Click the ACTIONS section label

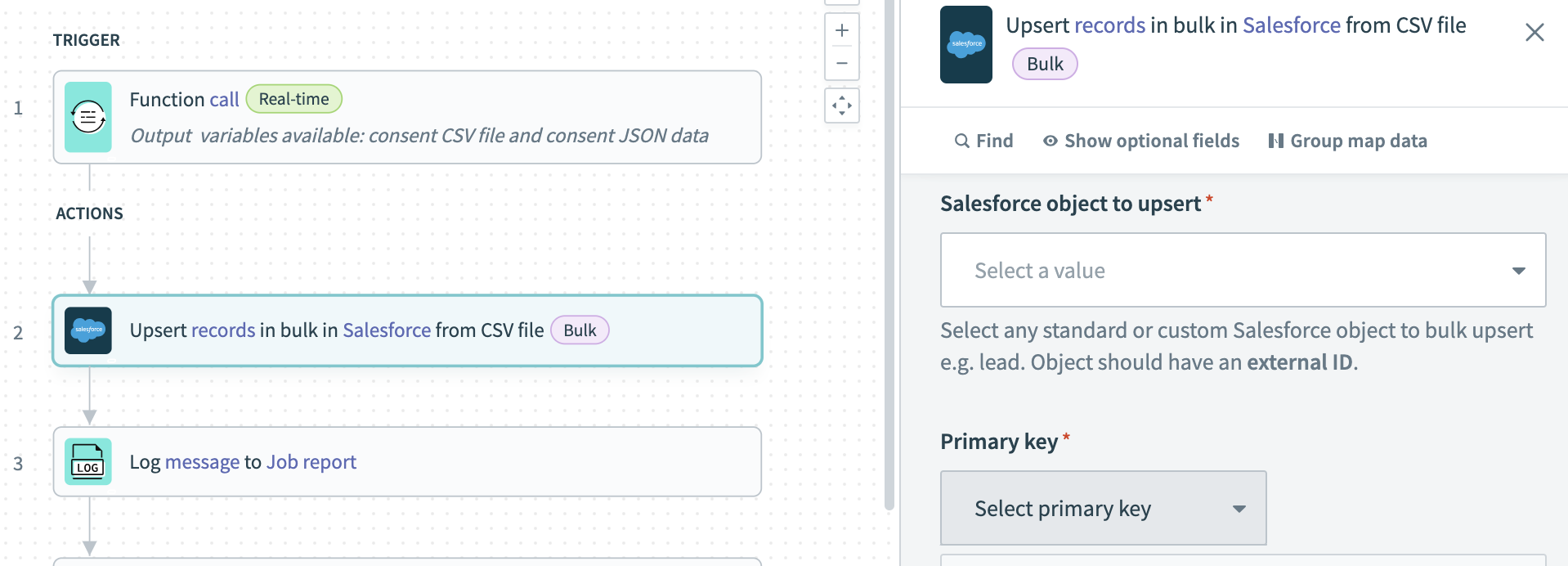pyautogui.click(x=89, y=213)
